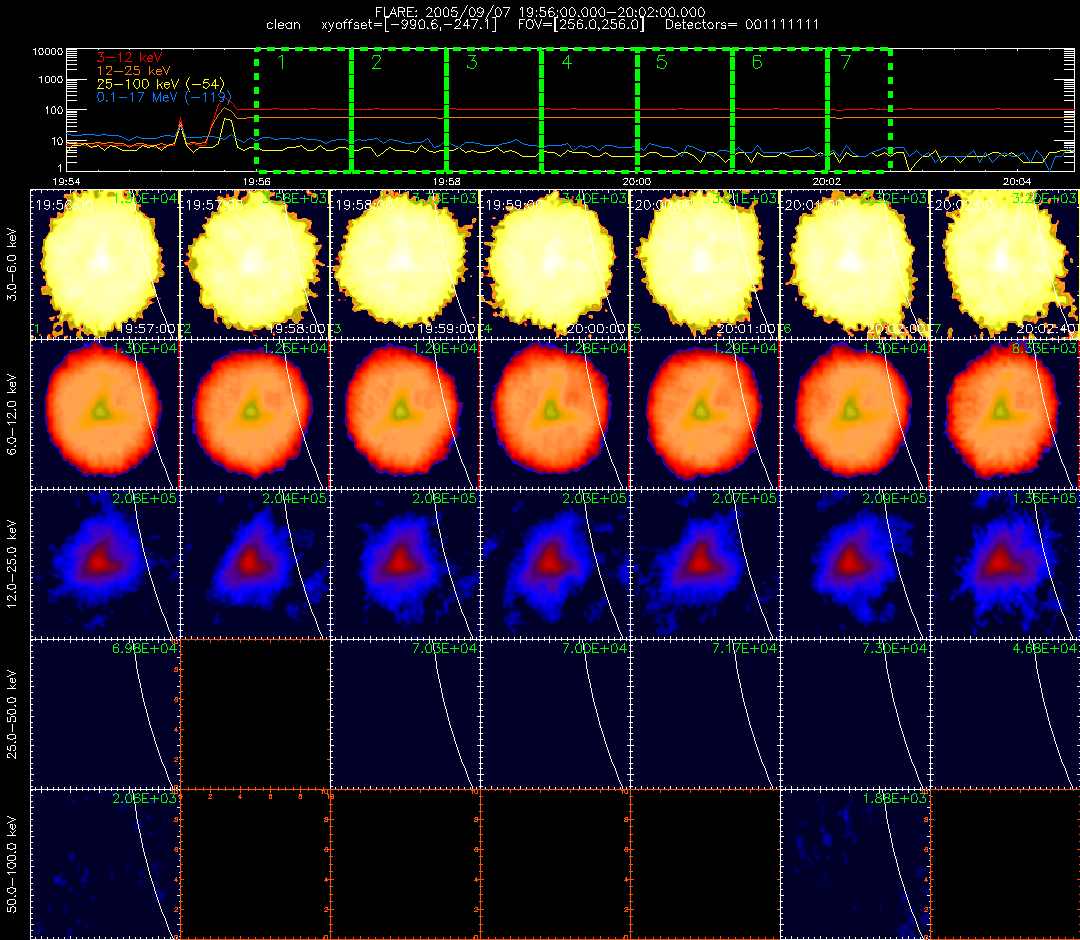Click the '12.0-25.0 keV' row label
This screenshot has height=940, width=1080.
click(12, 564)
